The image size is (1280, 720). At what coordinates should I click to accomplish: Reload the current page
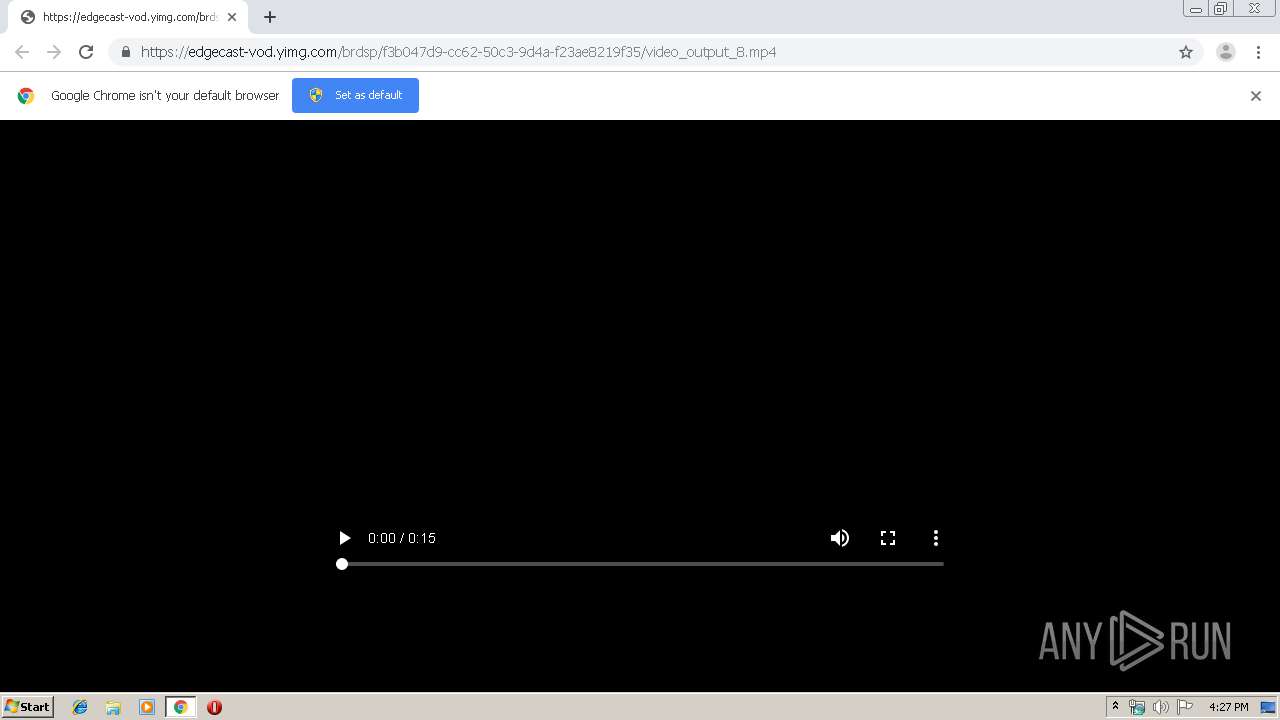tap(86, 52)
